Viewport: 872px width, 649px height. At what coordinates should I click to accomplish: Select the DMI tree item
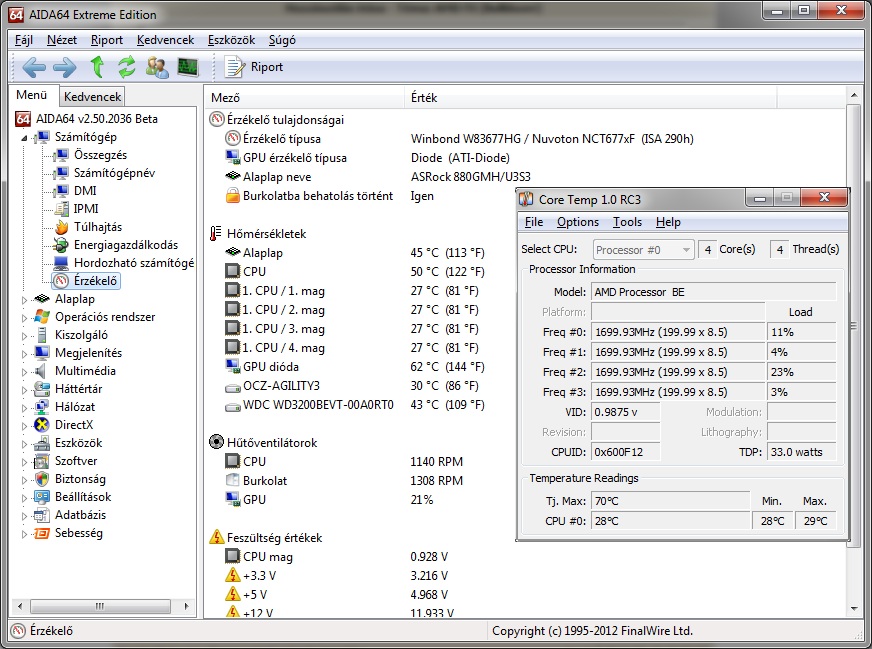(x=85, y=191)
